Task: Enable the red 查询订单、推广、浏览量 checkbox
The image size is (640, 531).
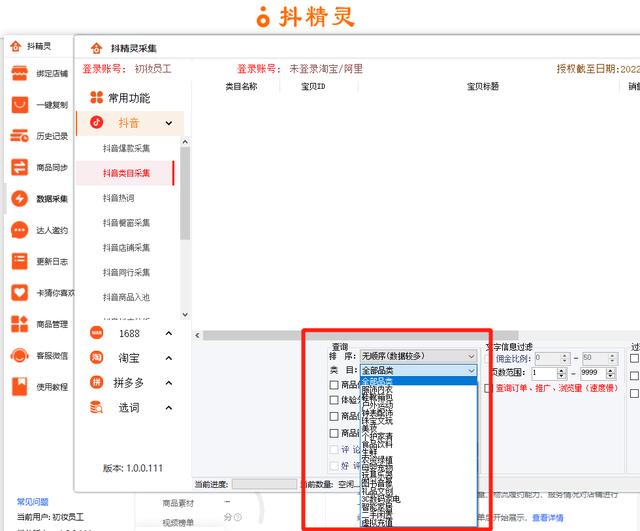Action: (489, 388)
